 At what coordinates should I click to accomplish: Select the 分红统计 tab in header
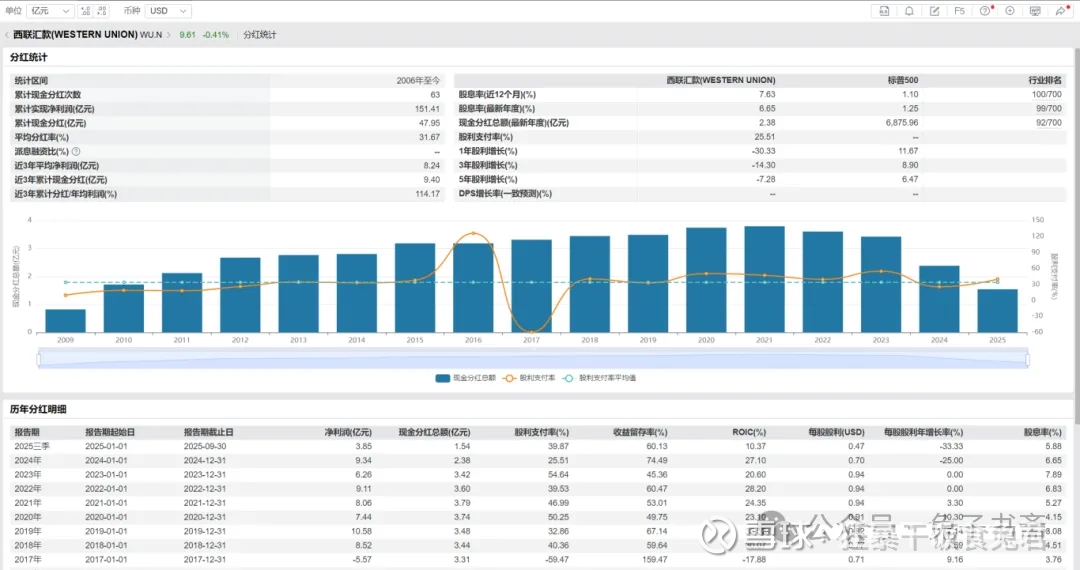[x=260, y=35]
